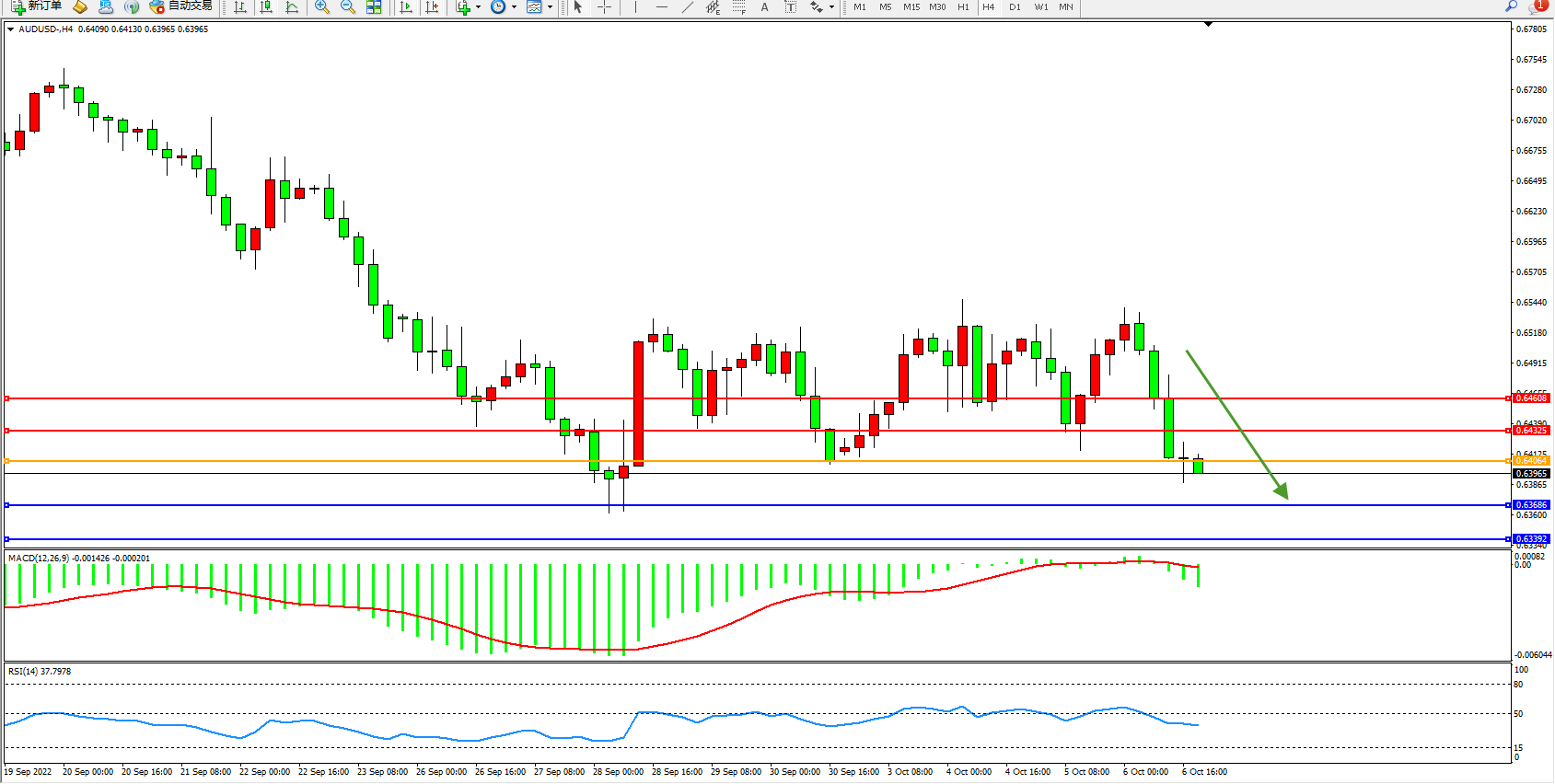Select the horizontal line drawing tool
The width and height of the screenshot is (1555, 784).
(x=661, y=6)
